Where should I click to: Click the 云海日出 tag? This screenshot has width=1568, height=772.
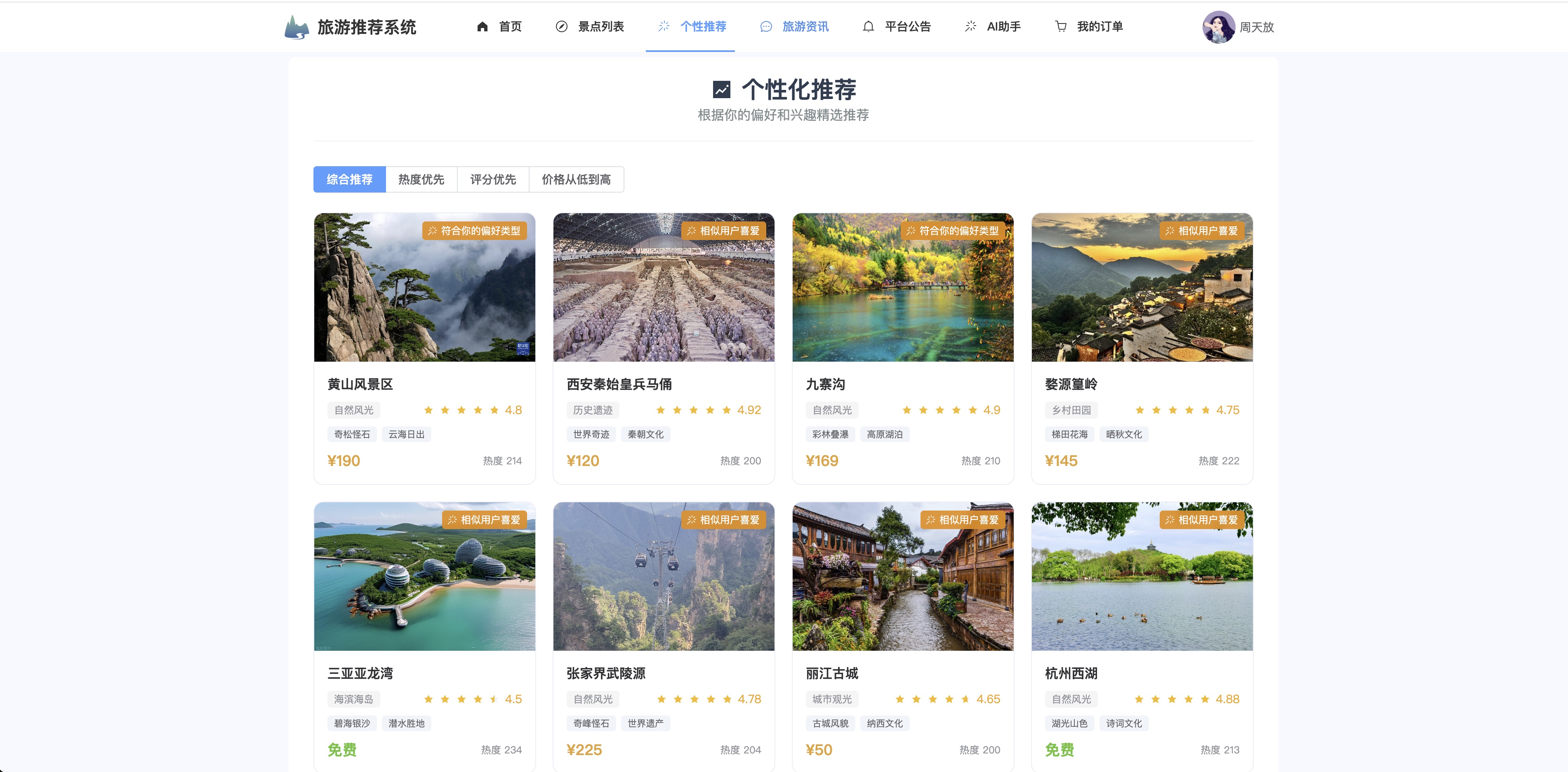tap(406, 435)
